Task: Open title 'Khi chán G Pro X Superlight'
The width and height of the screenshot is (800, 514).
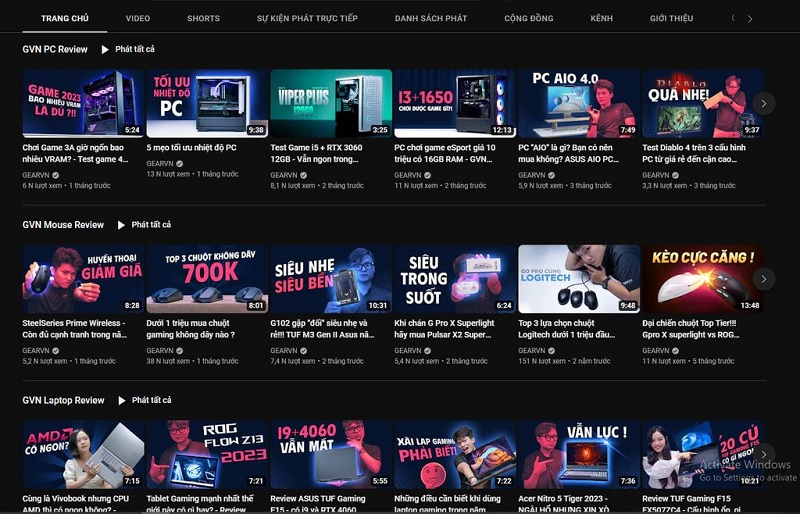Action: tap(444, 329)
